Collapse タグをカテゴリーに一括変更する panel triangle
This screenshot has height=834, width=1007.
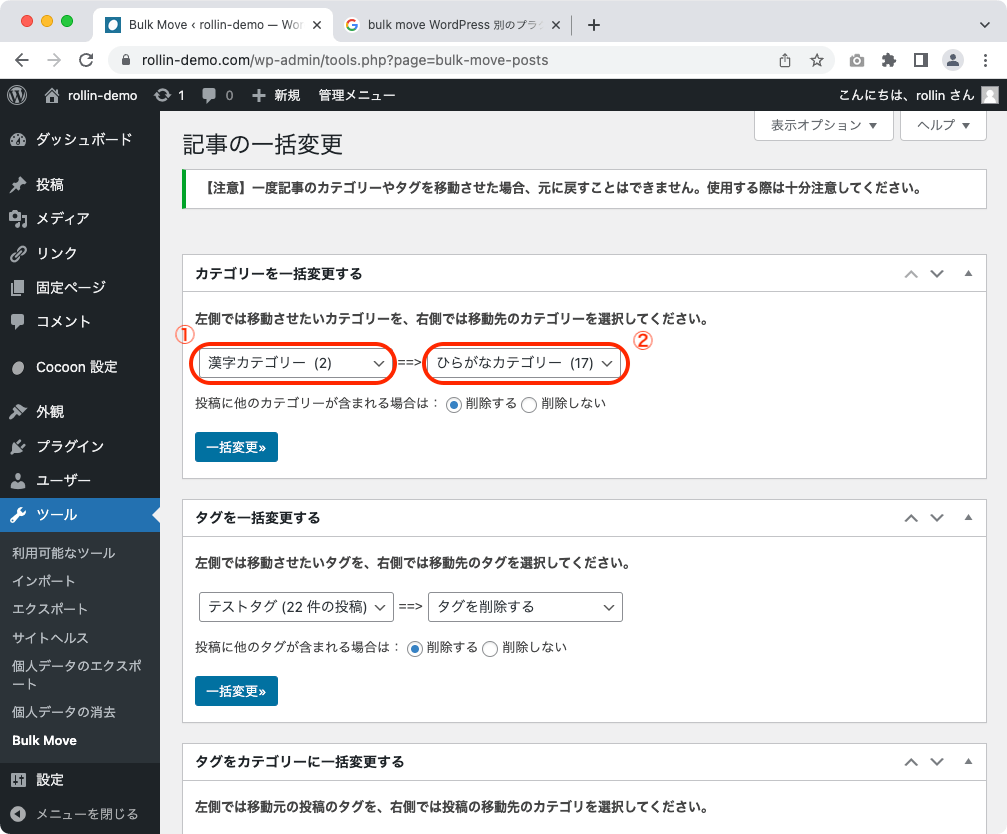[x=968, y=761]
